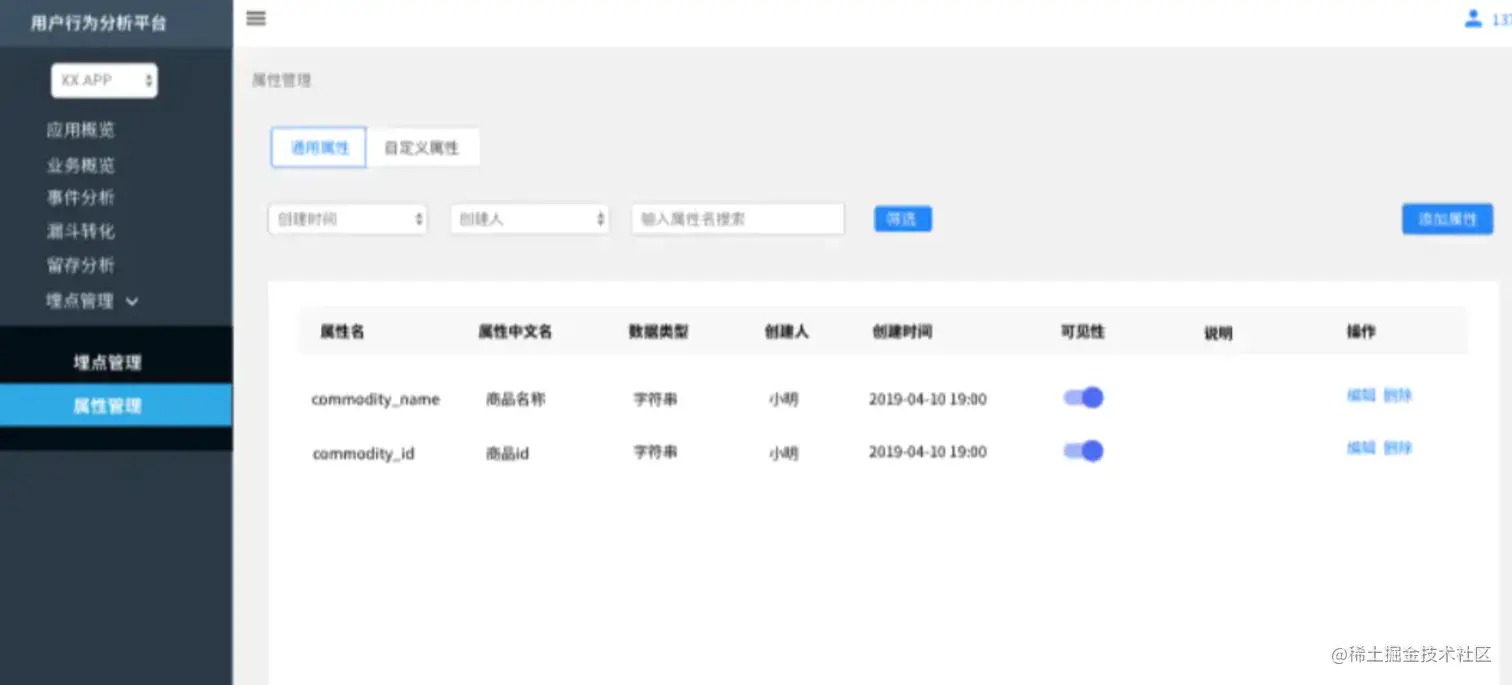Click the commodity_id cell
Viewport: 1512px width, 685px height.
[x=363, y=453]
